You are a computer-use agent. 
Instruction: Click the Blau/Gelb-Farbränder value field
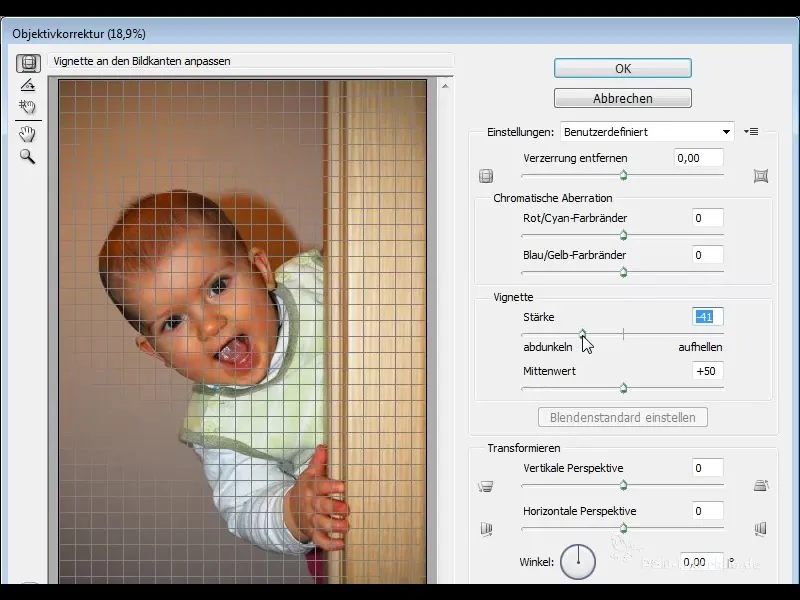[708, 255]
